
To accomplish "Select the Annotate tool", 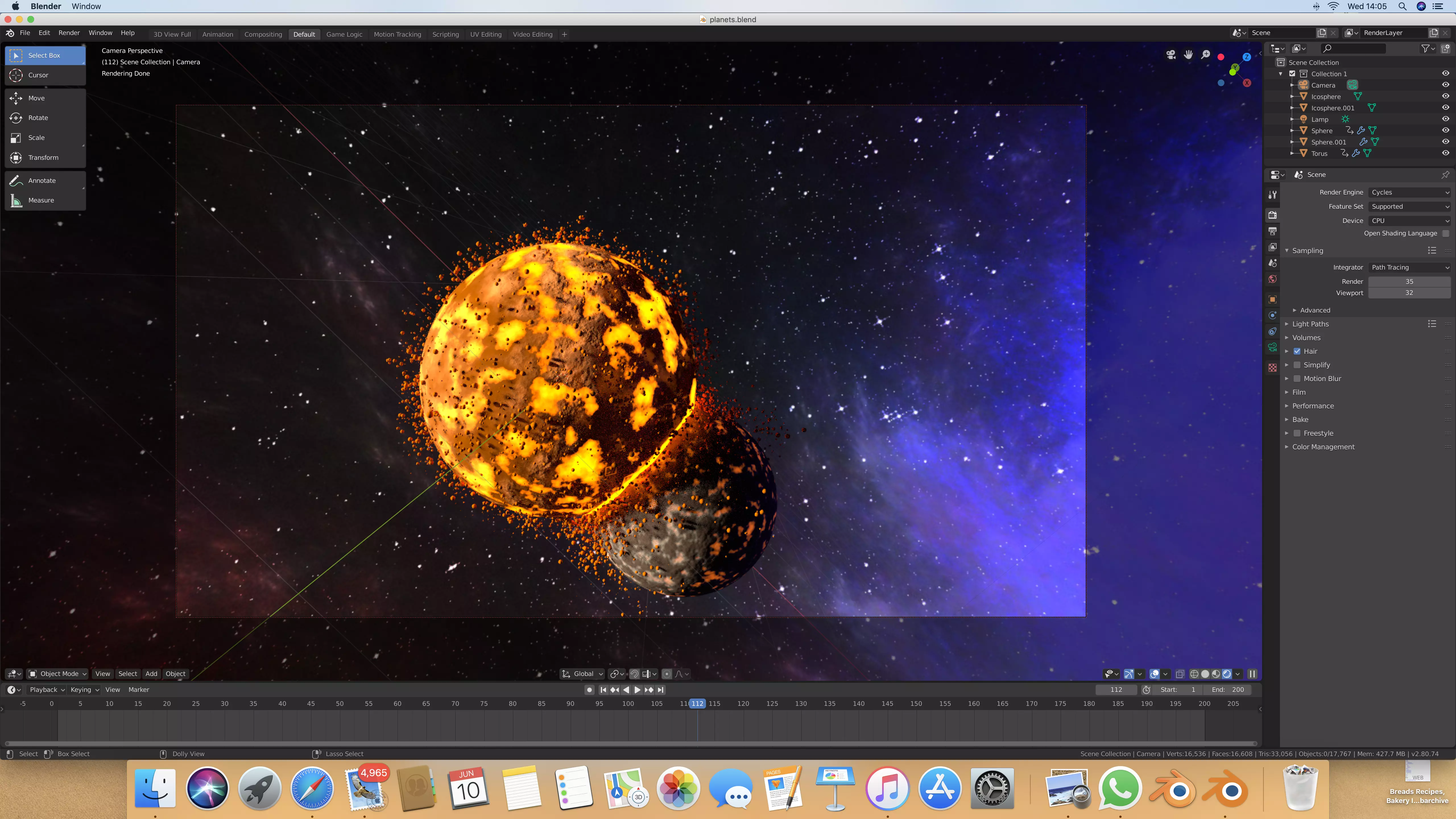I will 45,181.
